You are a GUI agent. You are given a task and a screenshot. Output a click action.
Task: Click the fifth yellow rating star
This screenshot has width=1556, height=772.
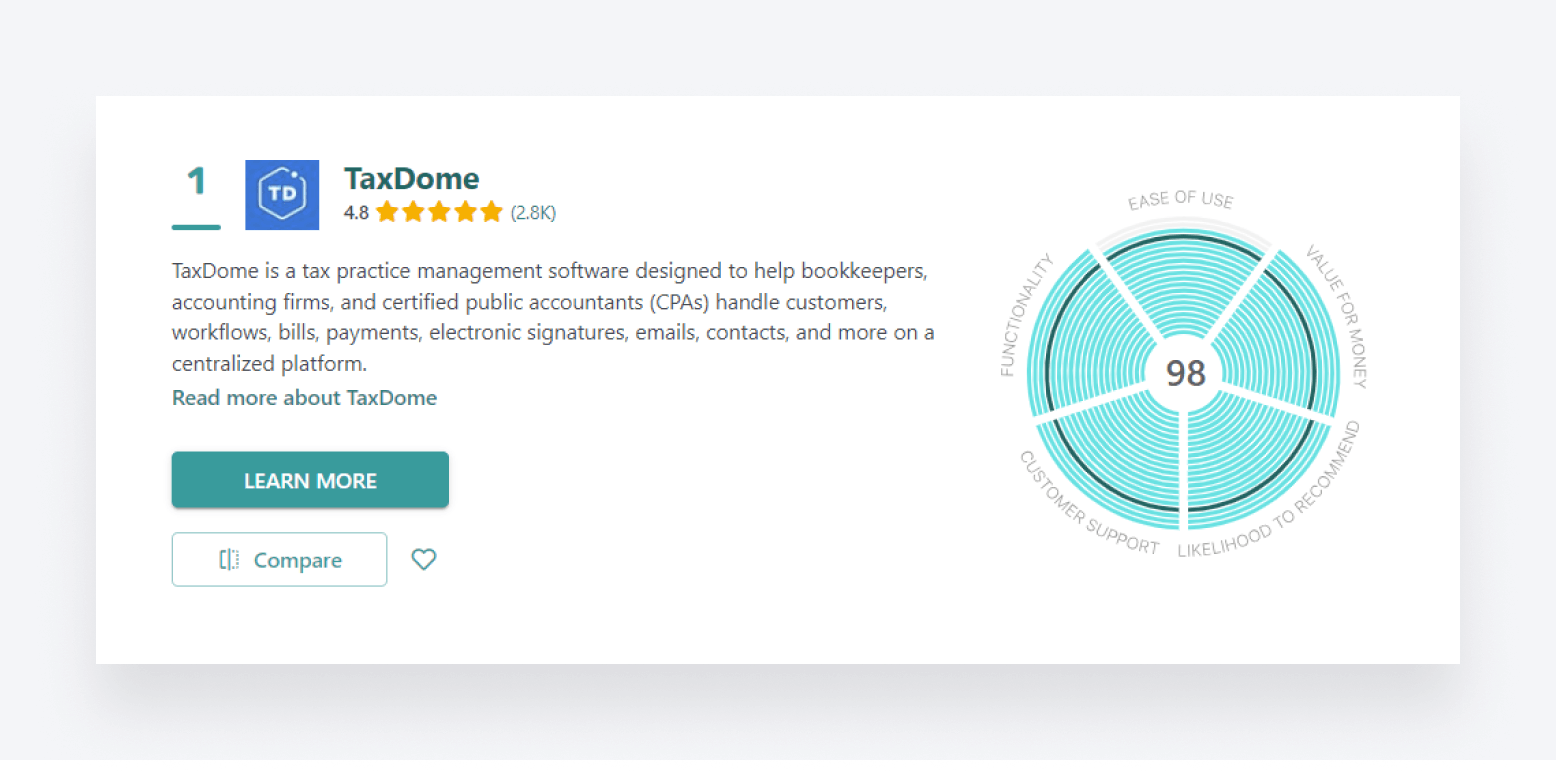pyautogui.click(x=491, y=212)
